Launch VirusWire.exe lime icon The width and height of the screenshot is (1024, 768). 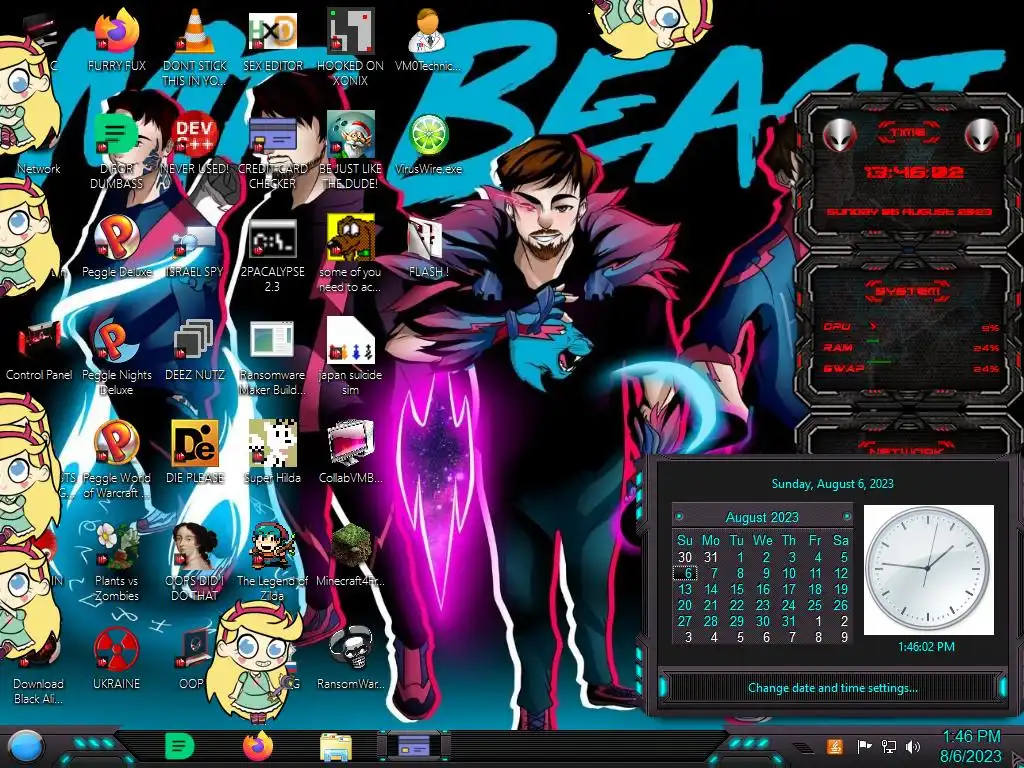[428, 136]
